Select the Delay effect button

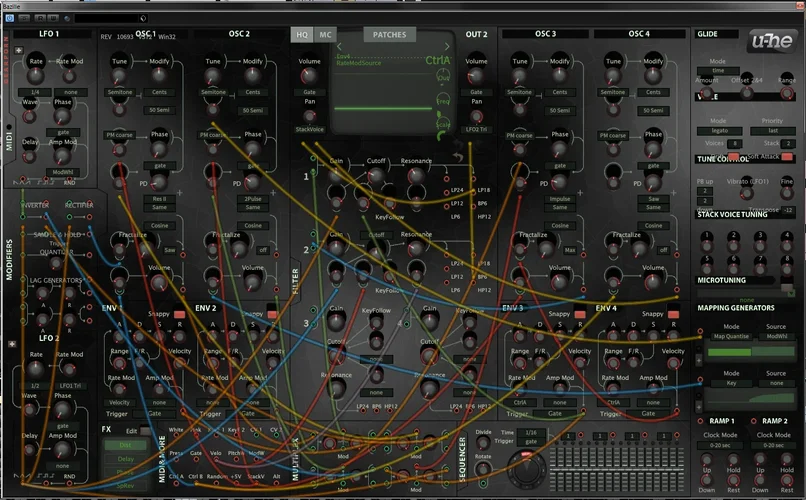coord(125,459)
